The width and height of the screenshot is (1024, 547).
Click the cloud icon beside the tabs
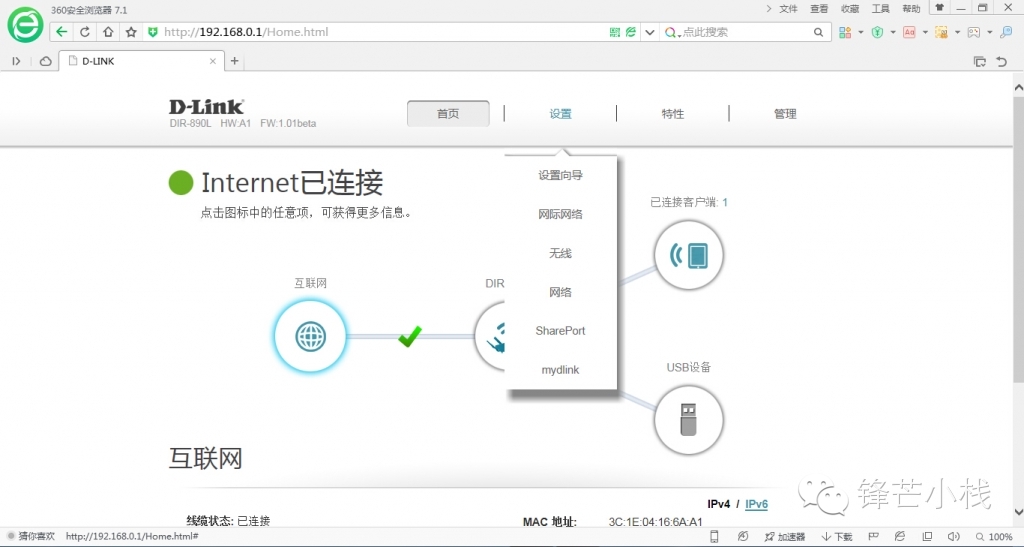pos(45,61)
